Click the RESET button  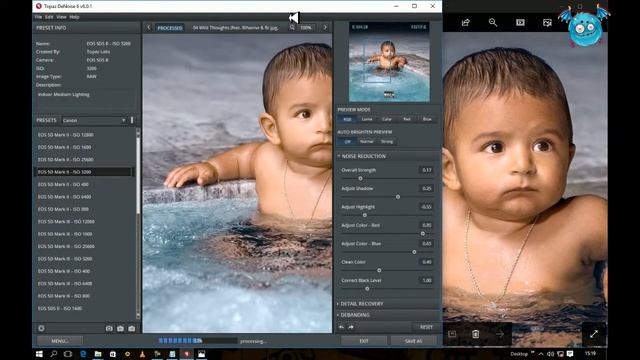pyautogui.click(x=426, y=327)
